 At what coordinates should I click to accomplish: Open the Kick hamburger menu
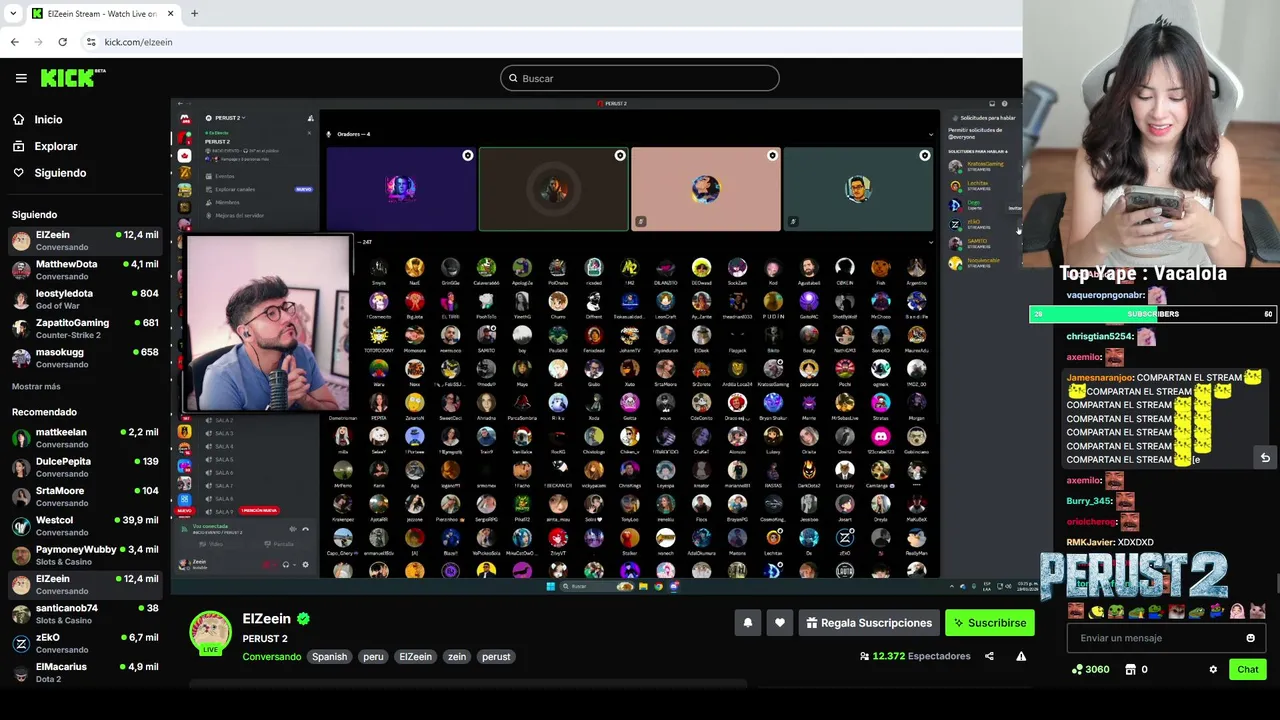coord(20,78)
